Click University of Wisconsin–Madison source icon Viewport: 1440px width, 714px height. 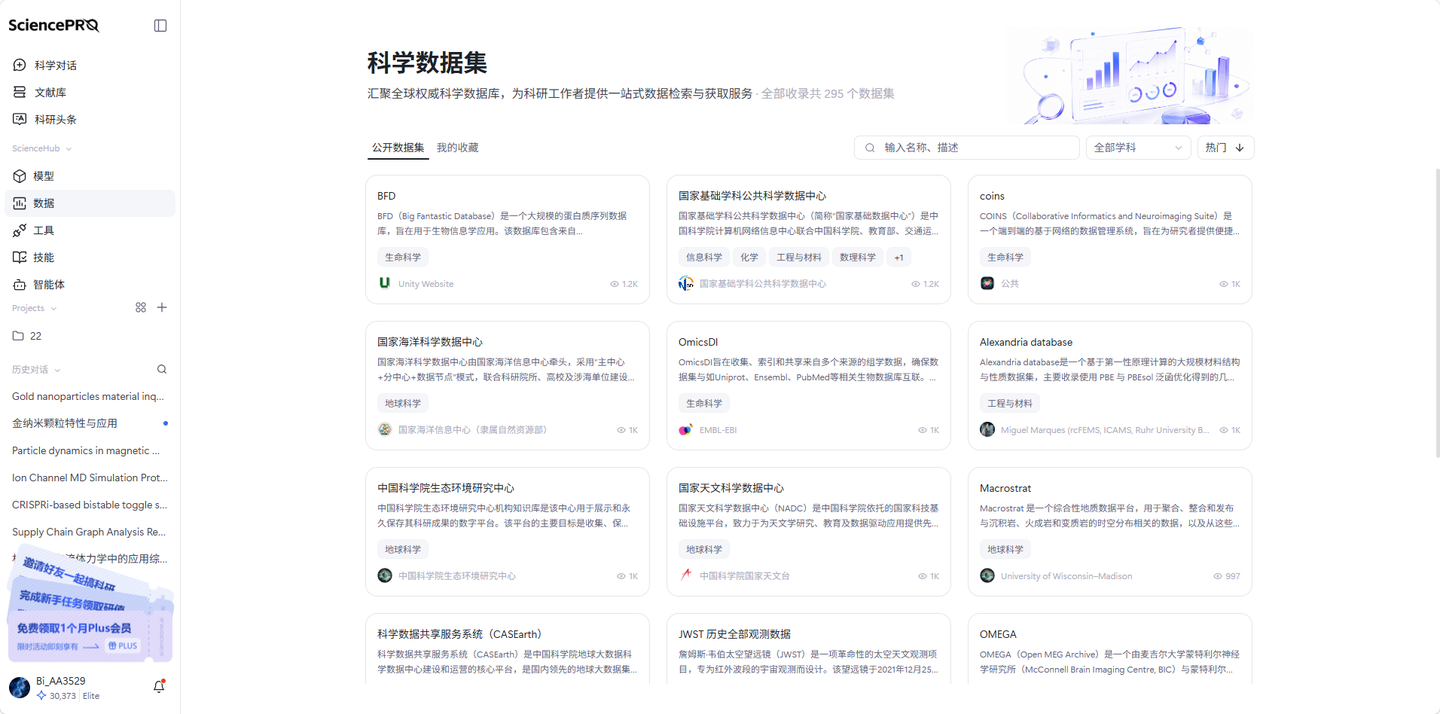point(987,576)
